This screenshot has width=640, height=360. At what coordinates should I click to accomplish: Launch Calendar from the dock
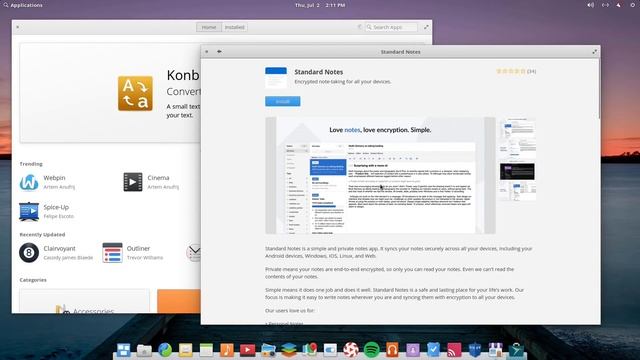206,350
